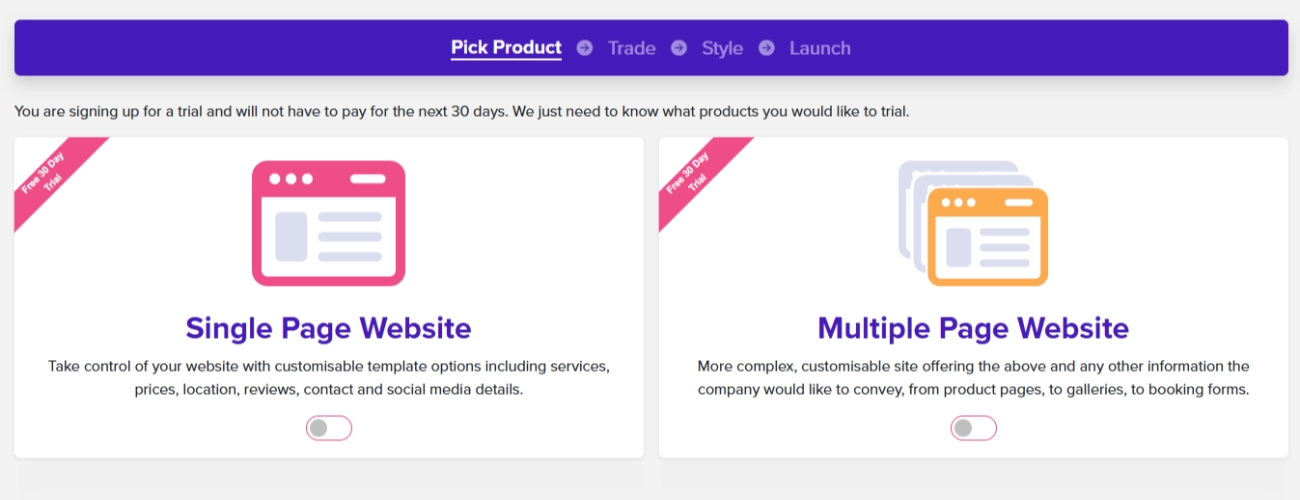Click the pink single page website icon
1300x500 pixels.
pyautogui.click(x=328, y=223)
